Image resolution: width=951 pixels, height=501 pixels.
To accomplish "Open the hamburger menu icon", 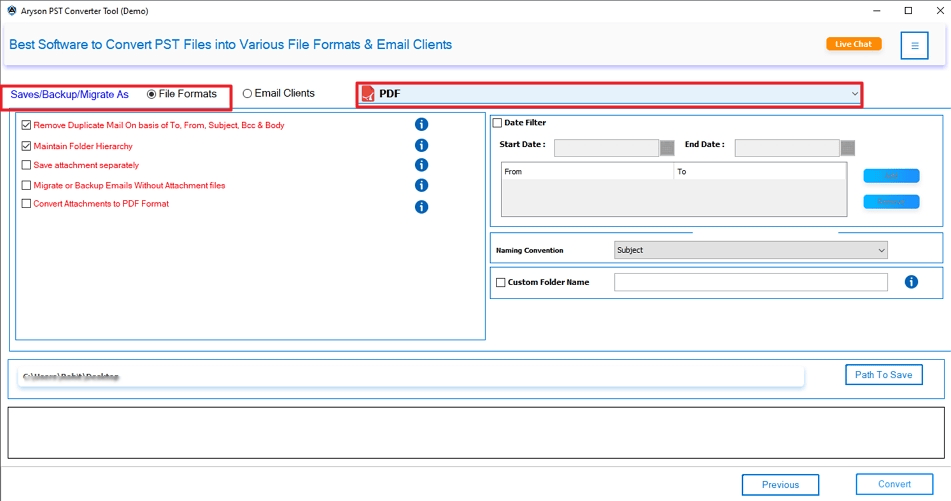I will (914, 45).
